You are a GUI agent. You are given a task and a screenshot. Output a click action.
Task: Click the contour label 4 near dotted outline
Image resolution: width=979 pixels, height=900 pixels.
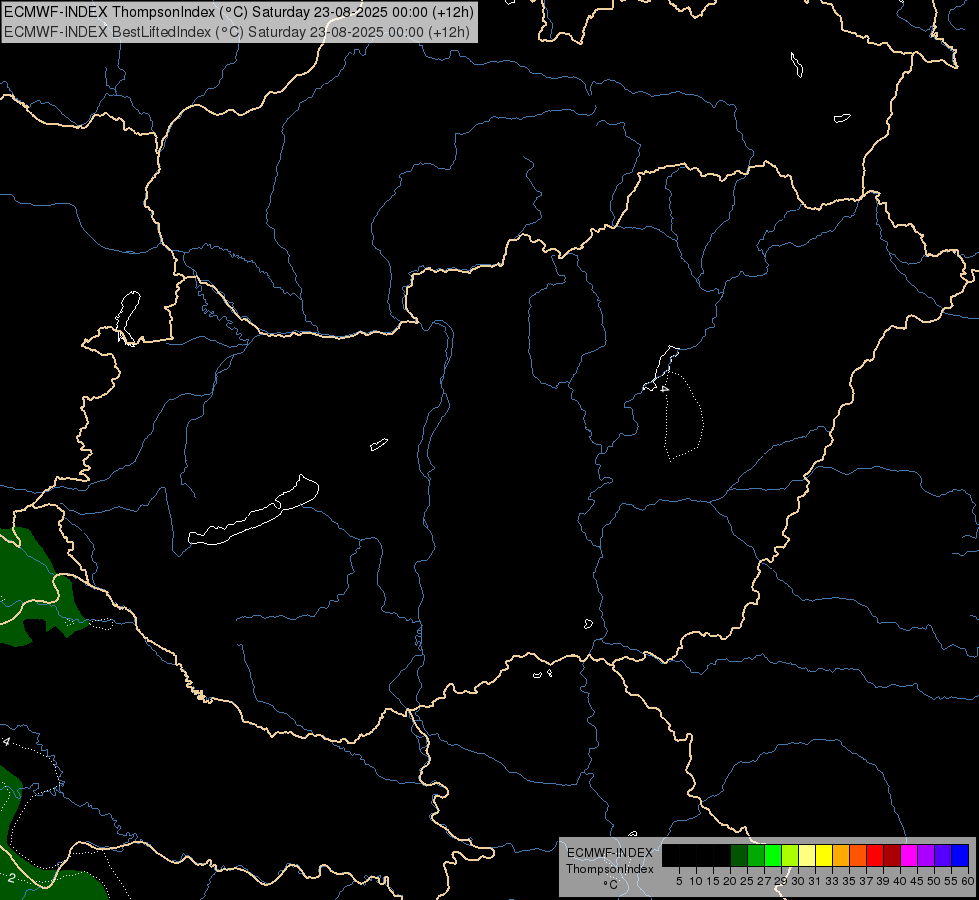click(665, 388)
